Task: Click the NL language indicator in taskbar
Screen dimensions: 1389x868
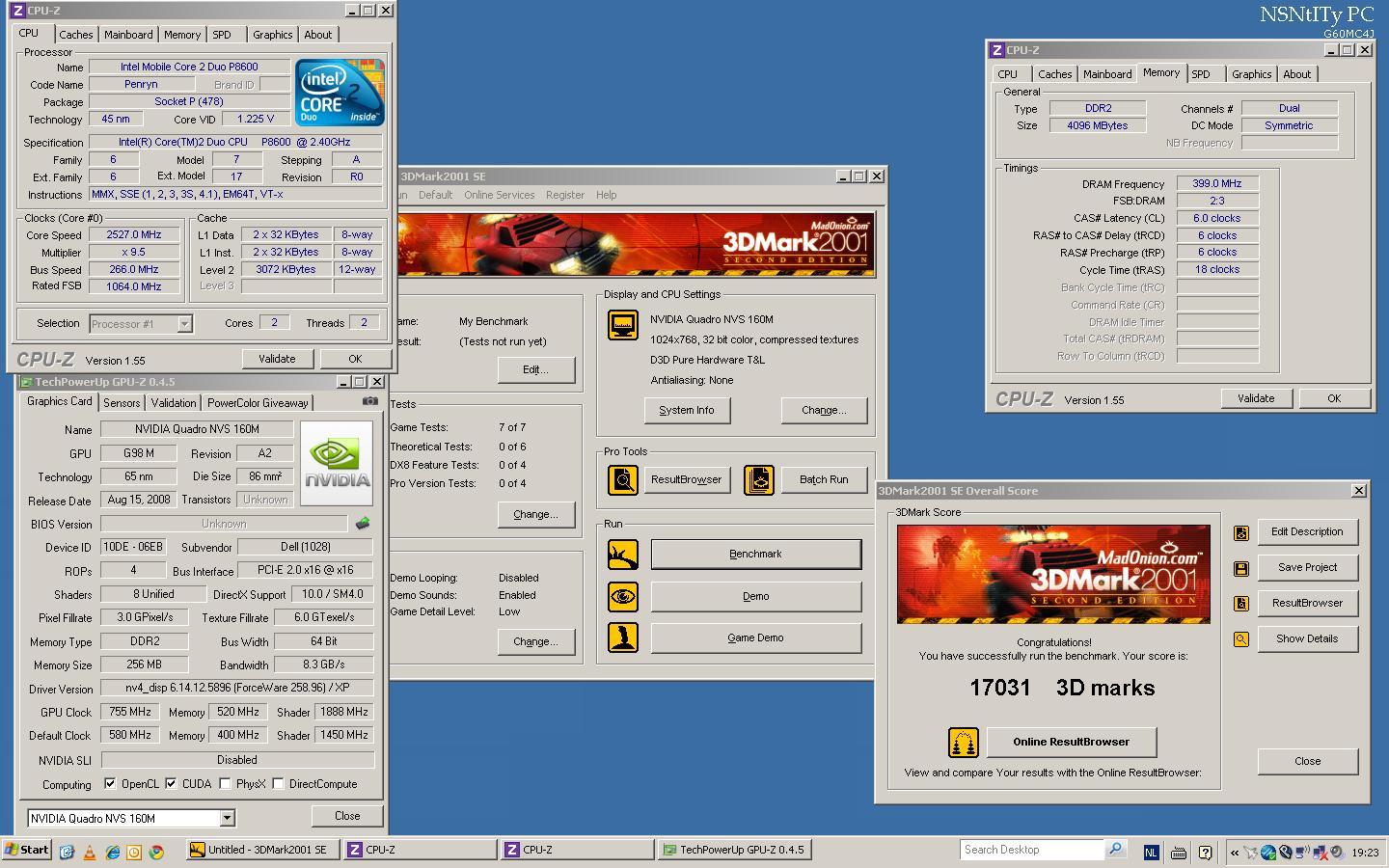Action: (x=1151, y=853)
